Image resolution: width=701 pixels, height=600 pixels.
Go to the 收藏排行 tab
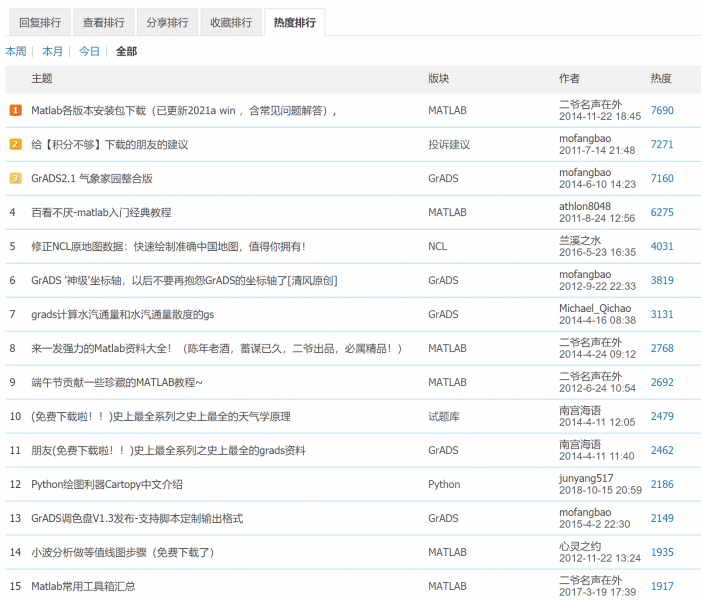click(x=230, y=22)
